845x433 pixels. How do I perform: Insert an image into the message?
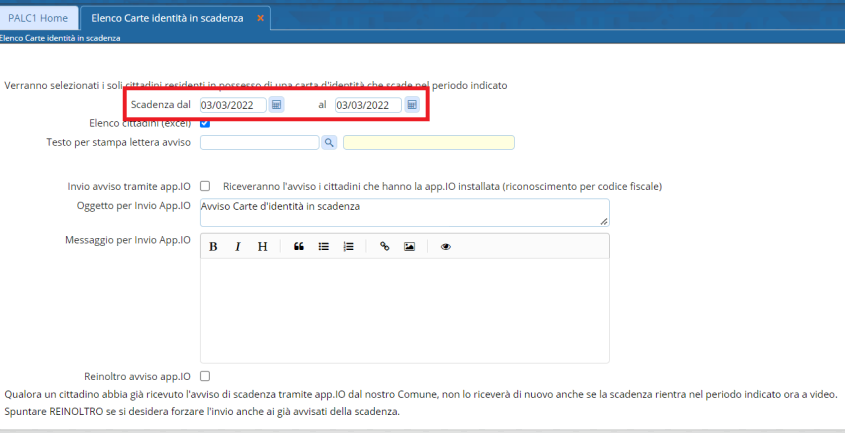(x=409, y=246)
